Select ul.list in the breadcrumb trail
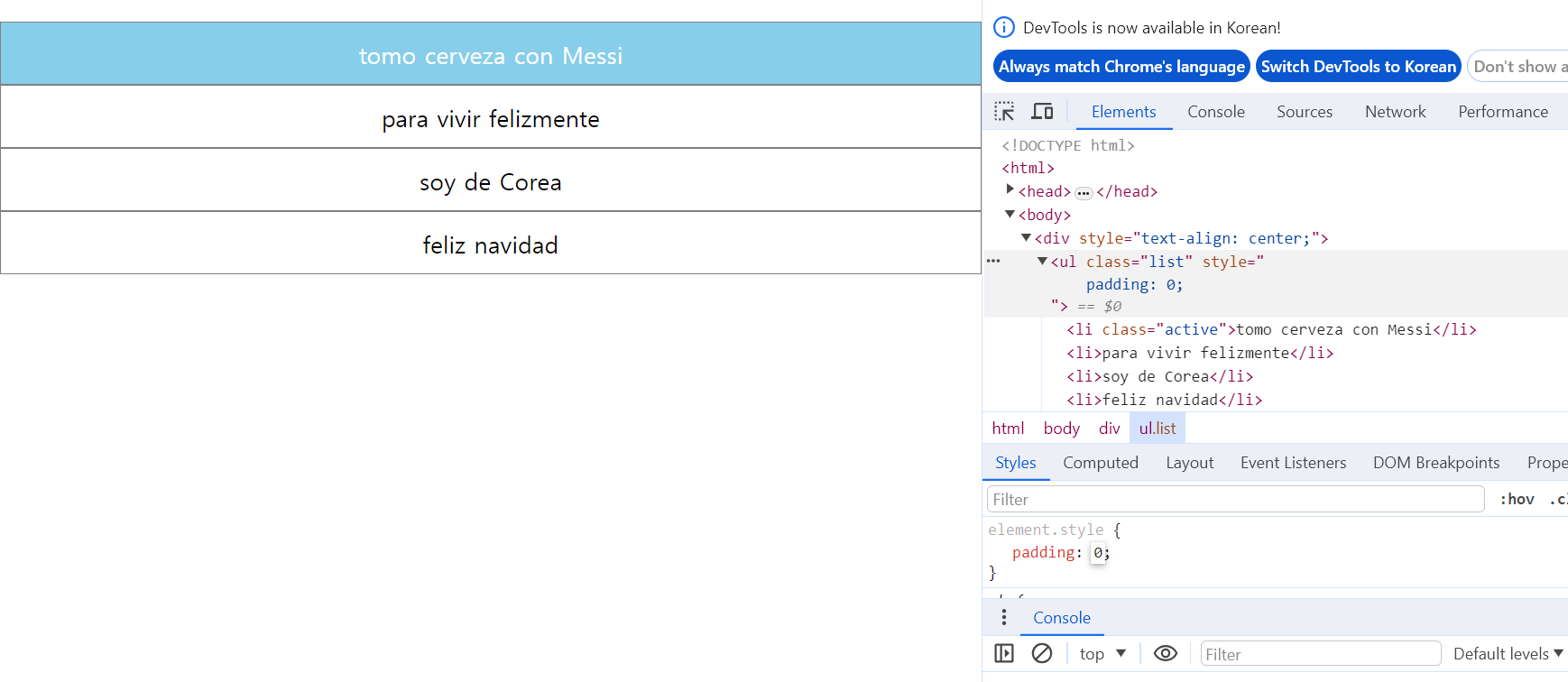The image size is (1568, 682). (1158, 428)
